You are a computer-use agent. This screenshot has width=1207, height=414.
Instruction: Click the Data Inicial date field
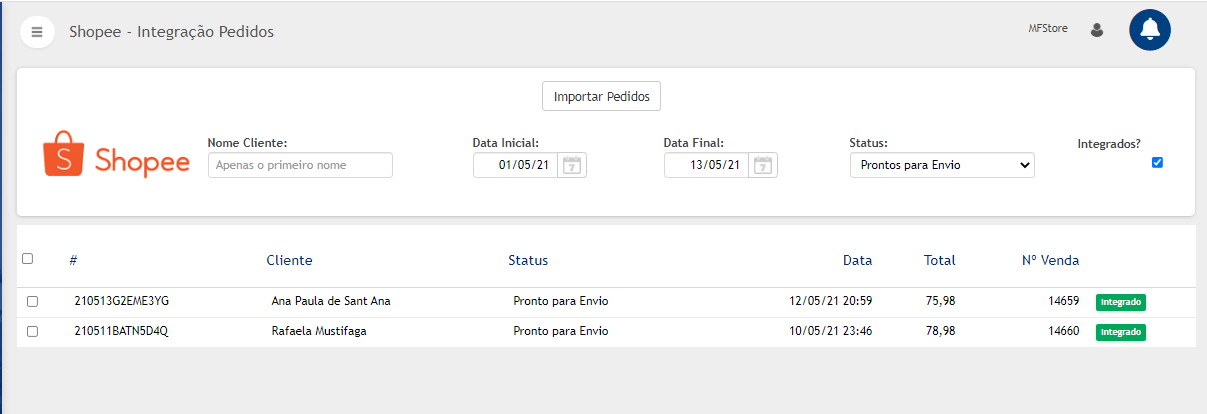pos(517,165)
